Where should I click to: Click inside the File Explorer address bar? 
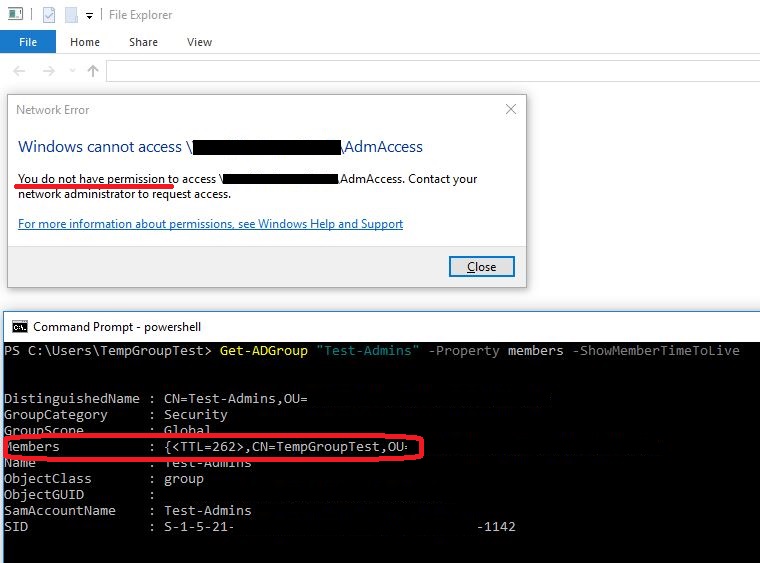click(x=433, y=71)
